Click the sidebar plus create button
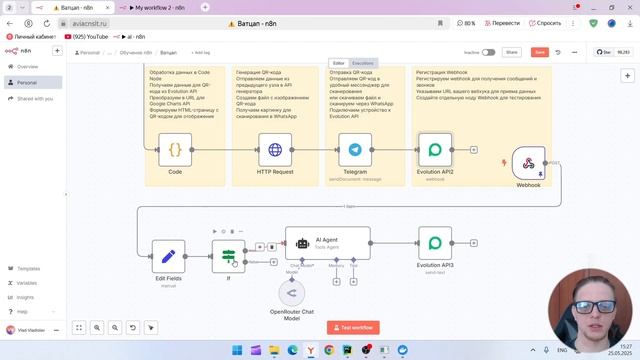This screenshot has height=360, width=640. [57, 51]
